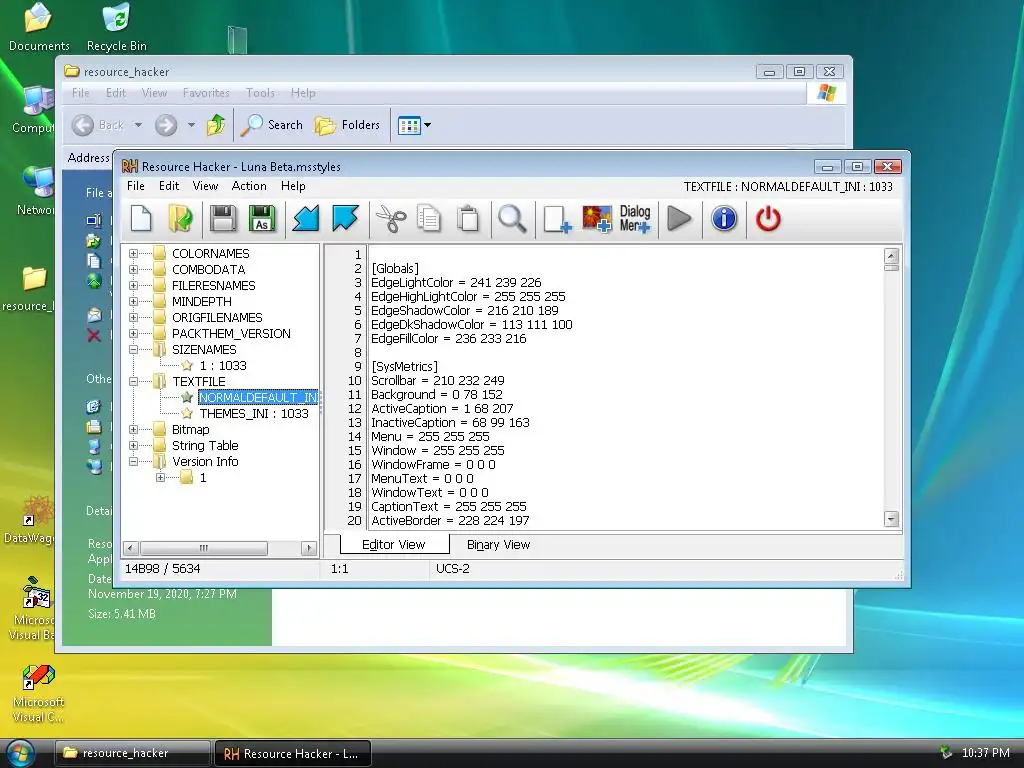Screen dimensions: 1024x768
Task: Expand the COLORNAMES tree node
Action: 133,253
